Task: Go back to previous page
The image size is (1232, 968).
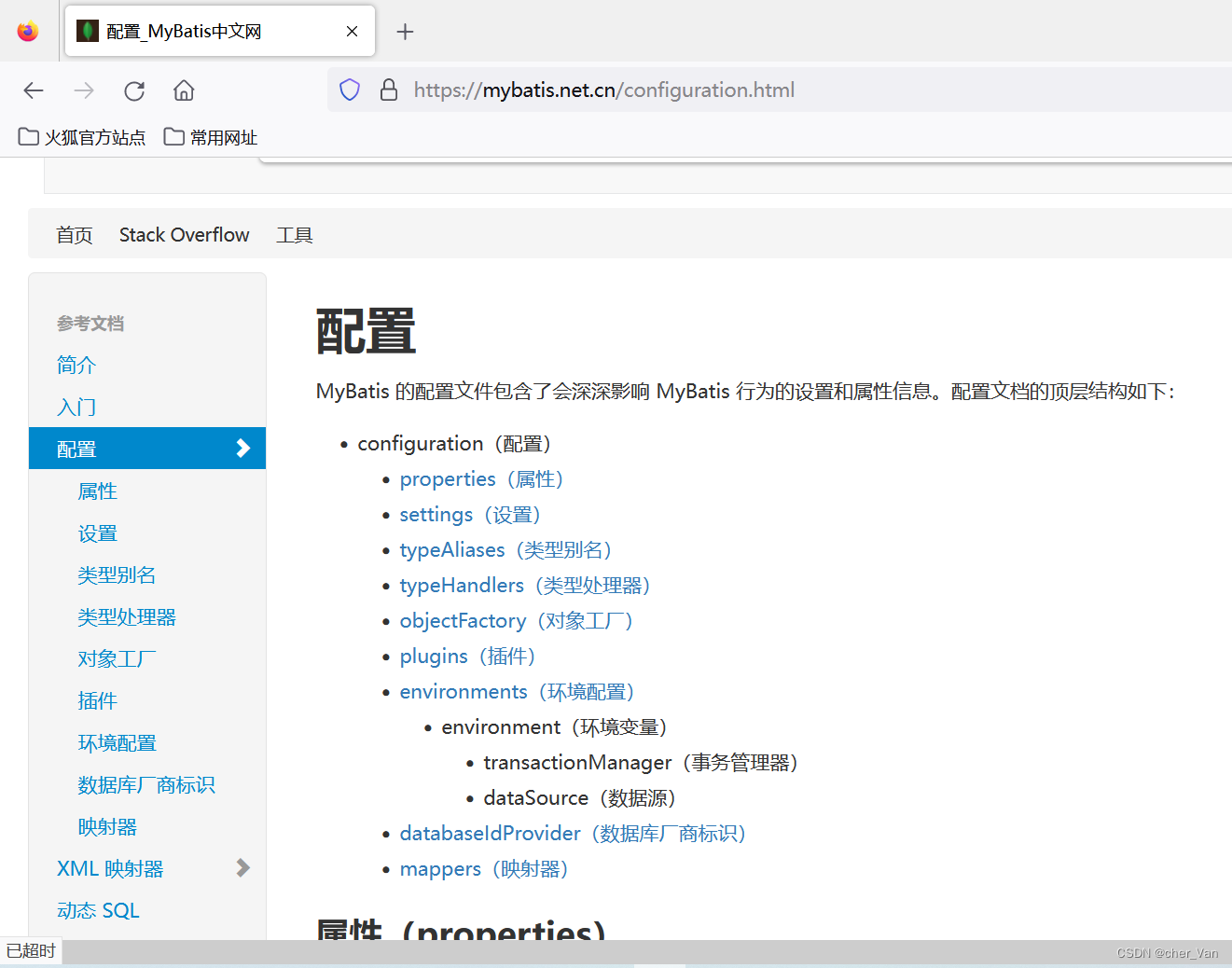Action: tap(34, 90)
